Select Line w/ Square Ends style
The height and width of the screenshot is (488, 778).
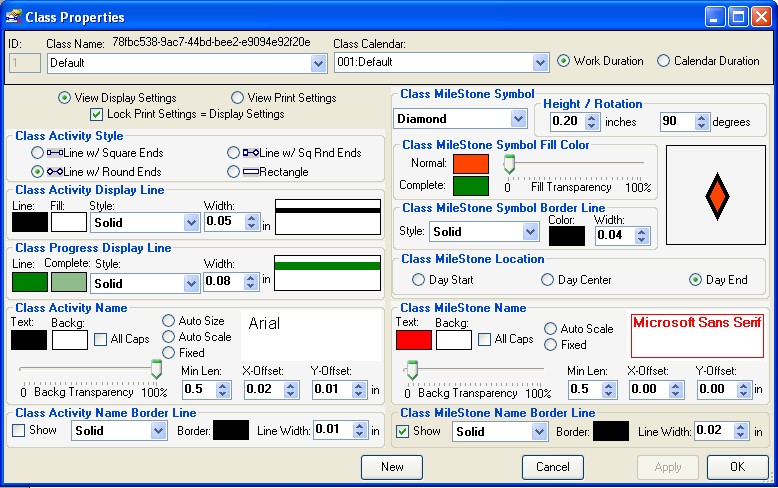[38, 153]
